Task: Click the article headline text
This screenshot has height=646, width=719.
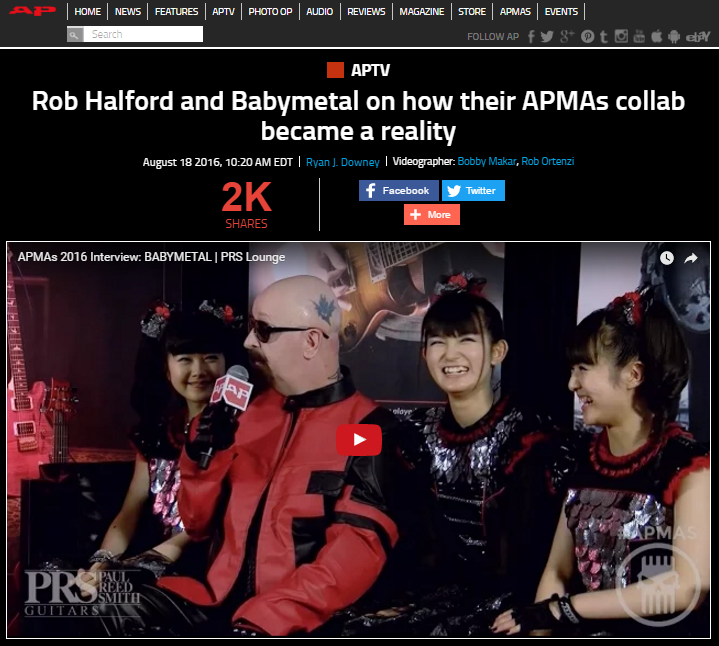Action: click(359, 116)
